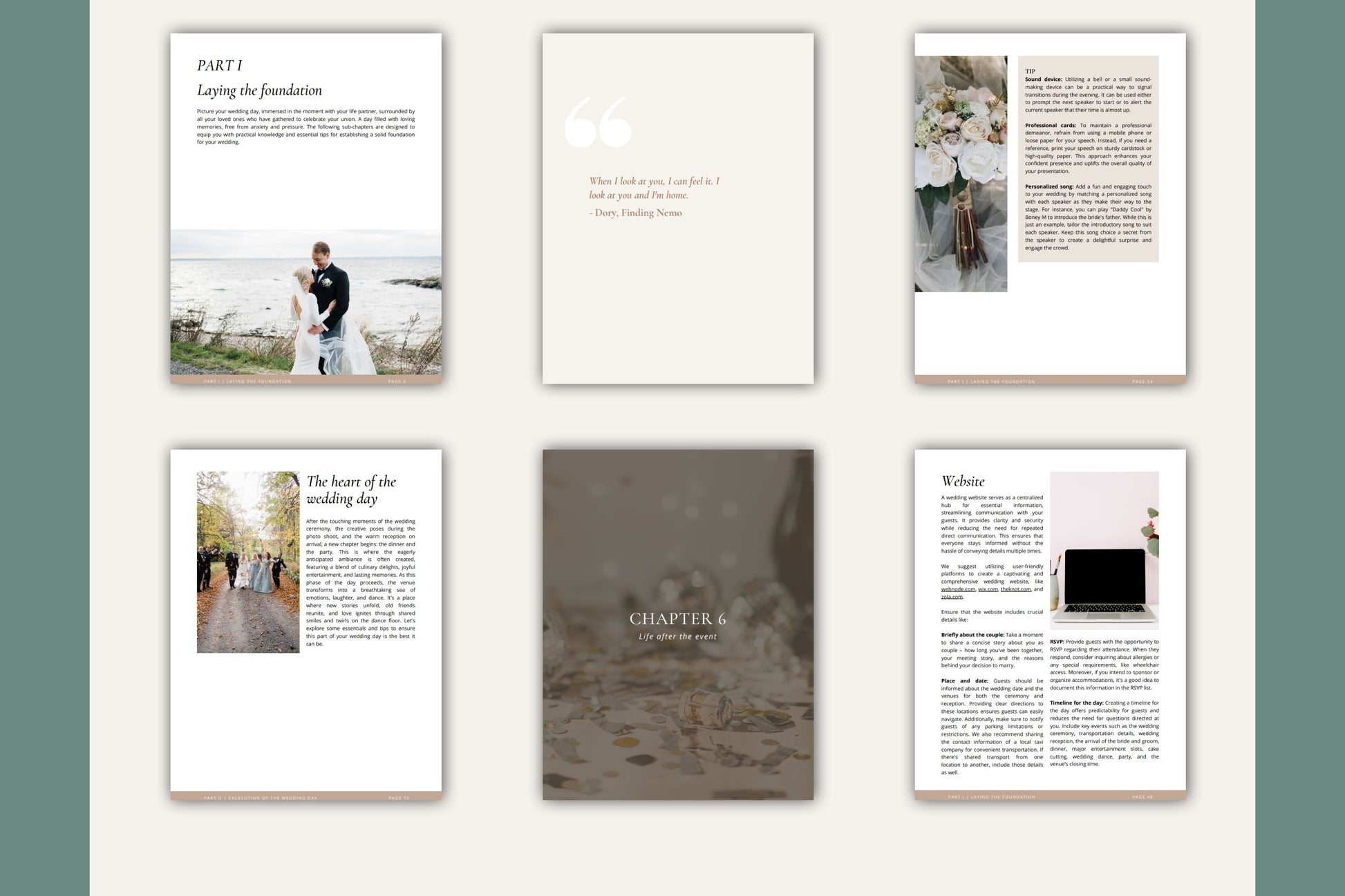Click the 'Professional cards:' tip paragraph
Screen dimensions: 1345x896
pos(1088,149)
